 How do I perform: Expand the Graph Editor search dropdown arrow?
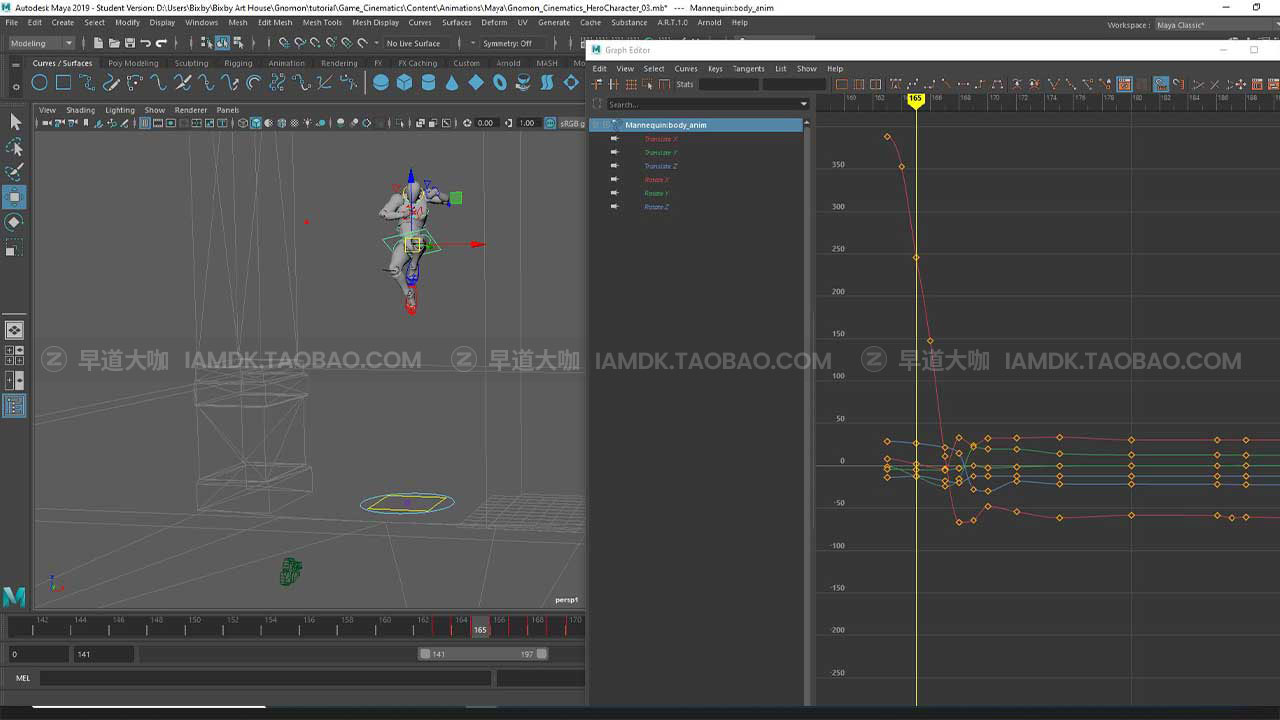[x=803, y=104]
